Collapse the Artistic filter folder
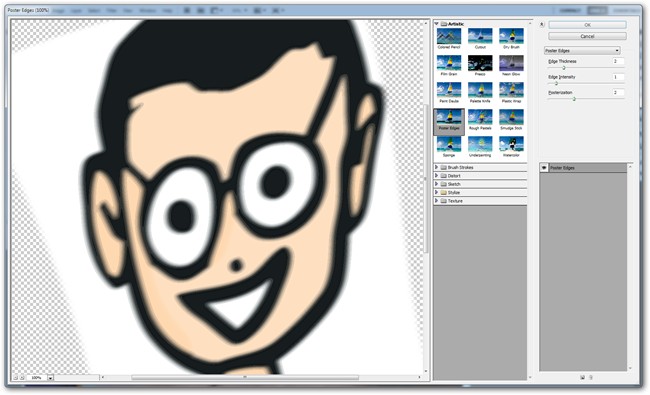 [x=437, y=24]
